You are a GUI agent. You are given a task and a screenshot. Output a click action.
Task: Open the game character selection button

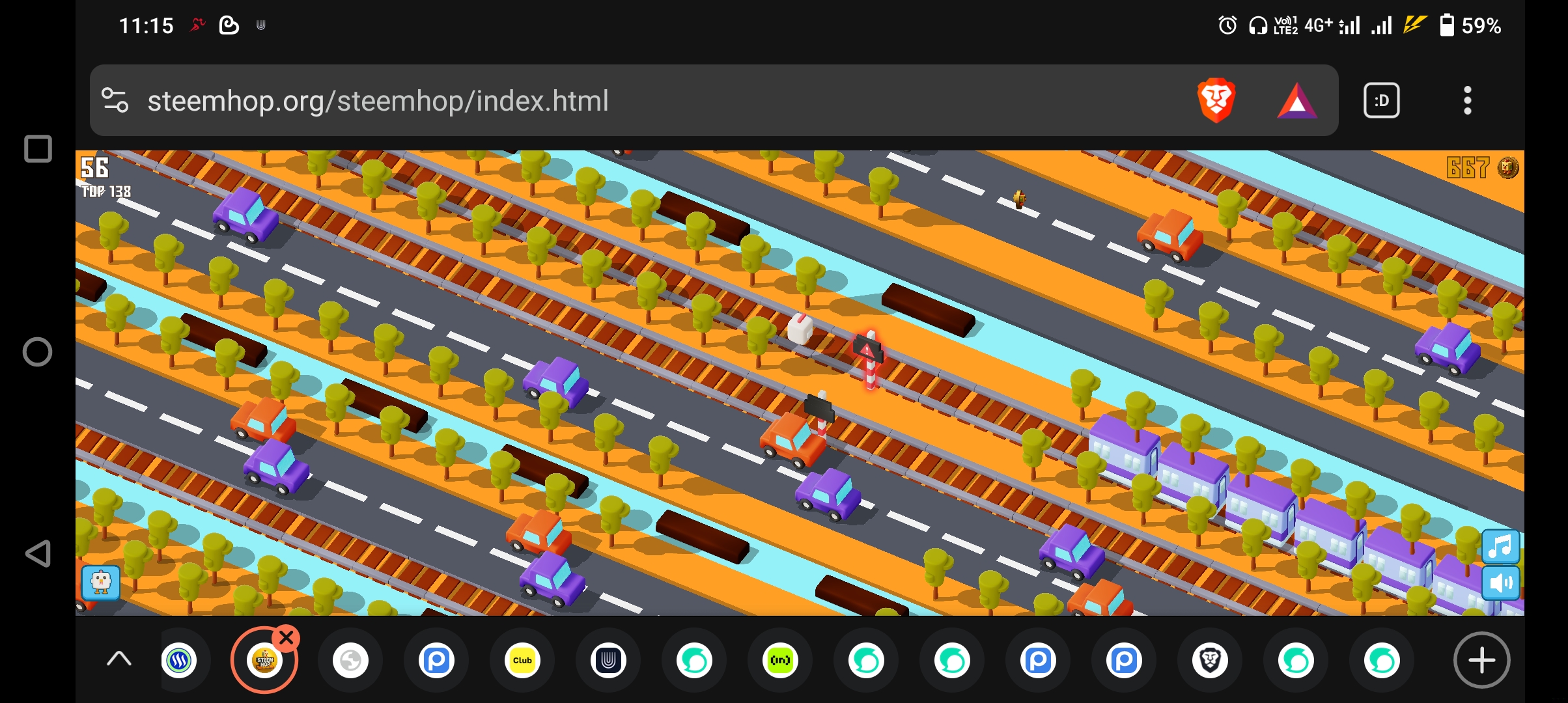100,582
